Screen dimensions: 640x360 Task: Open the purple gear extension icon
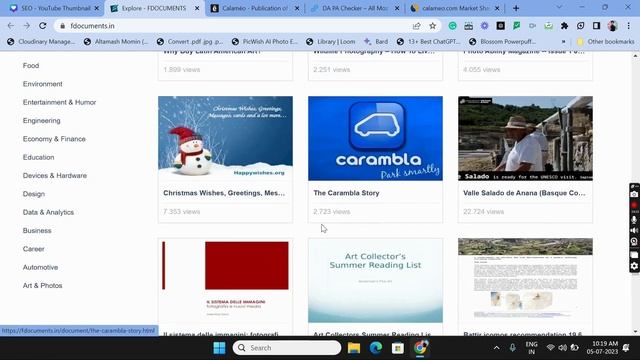[484, 26]
